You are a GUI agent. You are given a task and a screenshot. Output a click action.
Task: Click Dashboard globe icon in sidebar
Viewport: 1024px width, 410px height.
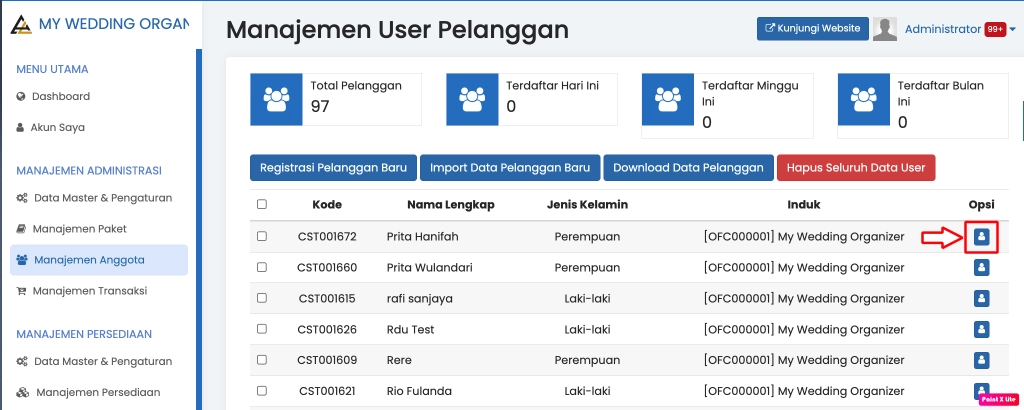click(x=21, y=97)
